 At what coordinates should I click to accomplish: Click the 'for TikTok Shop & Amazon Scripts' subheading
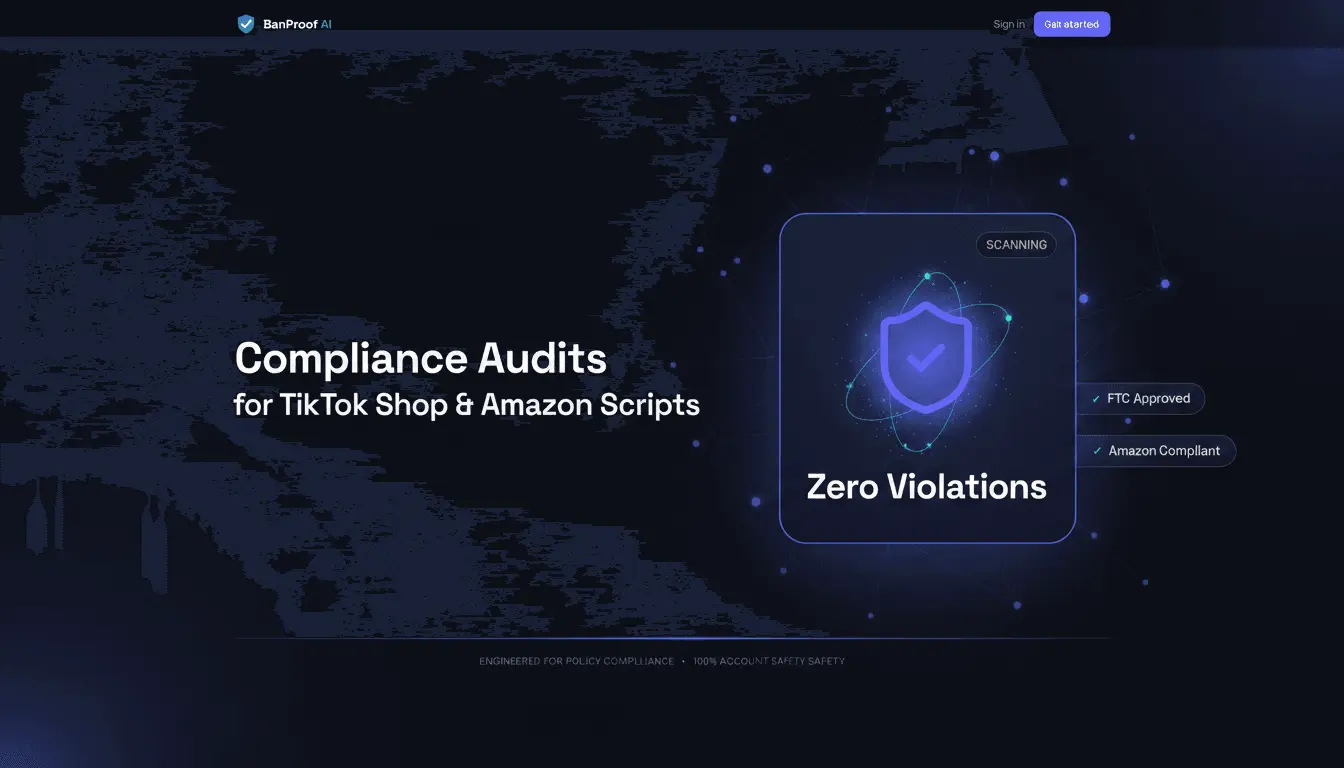467,405
